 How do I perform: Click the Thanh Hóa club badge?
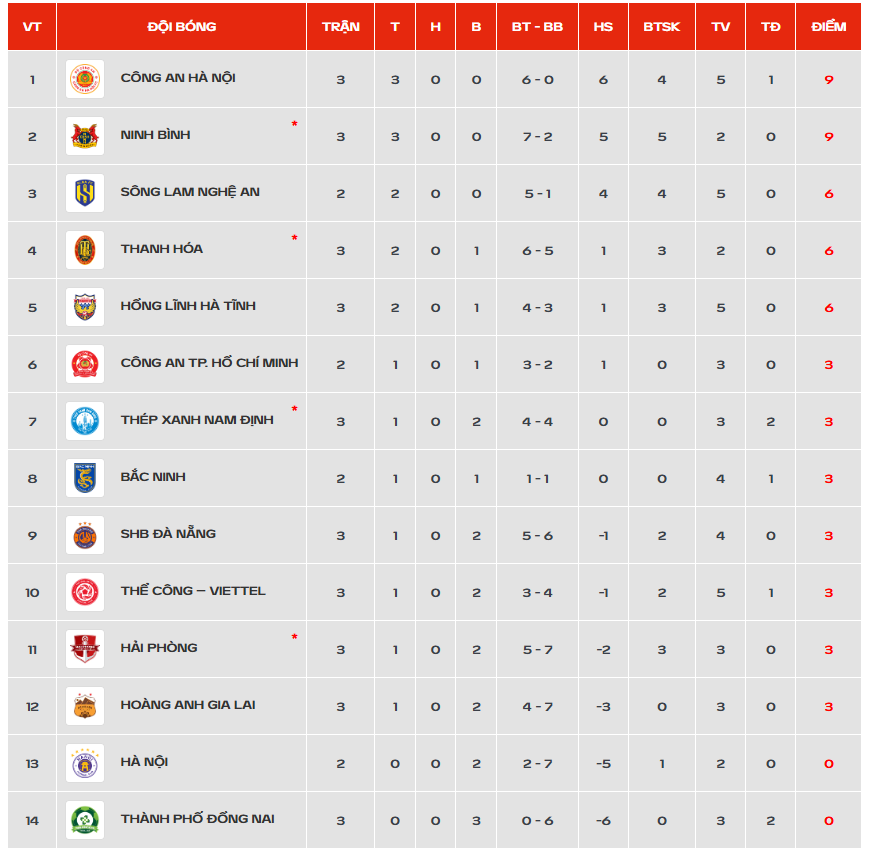click(85, 250)
